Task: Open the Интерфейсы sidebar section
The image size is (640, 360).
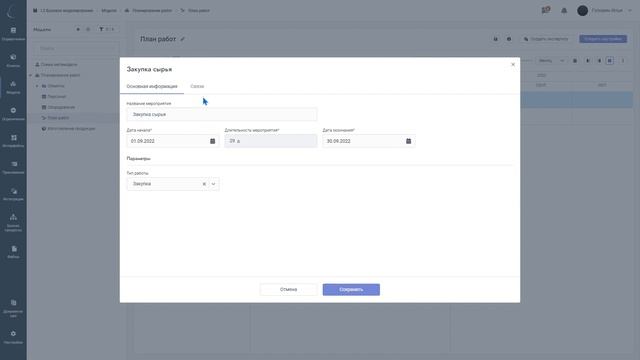Action: pos(13,140)
